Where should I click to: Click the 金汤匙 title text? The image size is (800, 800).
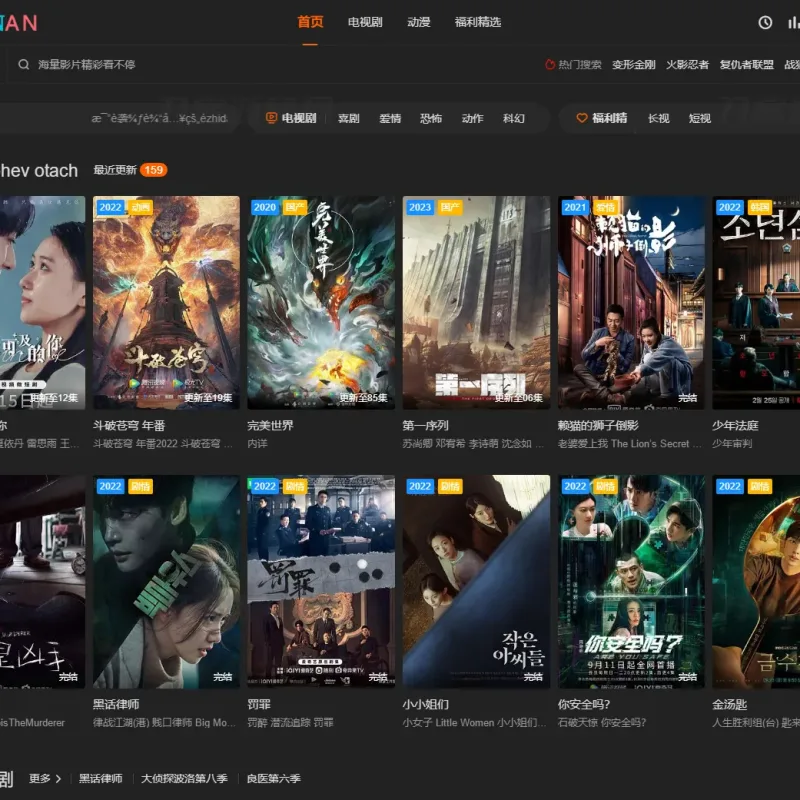pos(730,705)
